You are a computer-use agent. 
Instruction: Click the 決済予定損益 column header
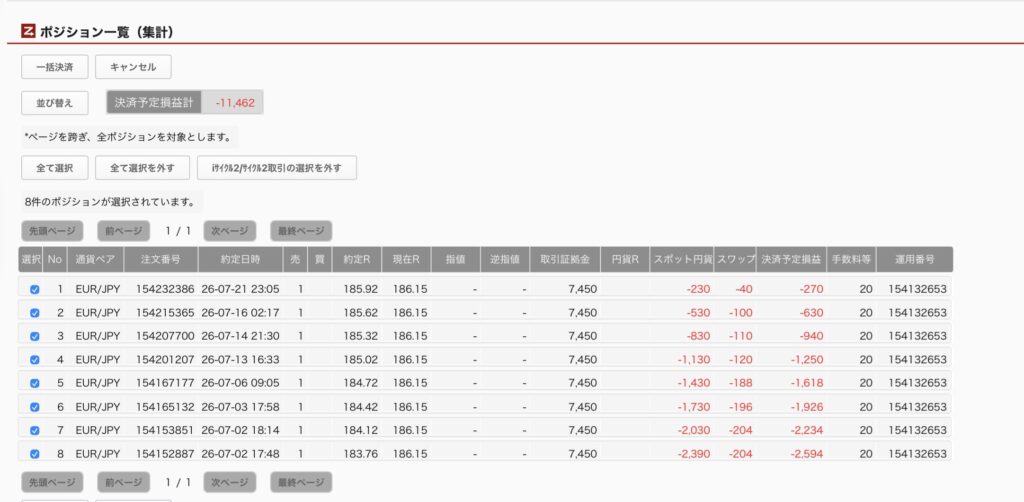pos(792,259)
